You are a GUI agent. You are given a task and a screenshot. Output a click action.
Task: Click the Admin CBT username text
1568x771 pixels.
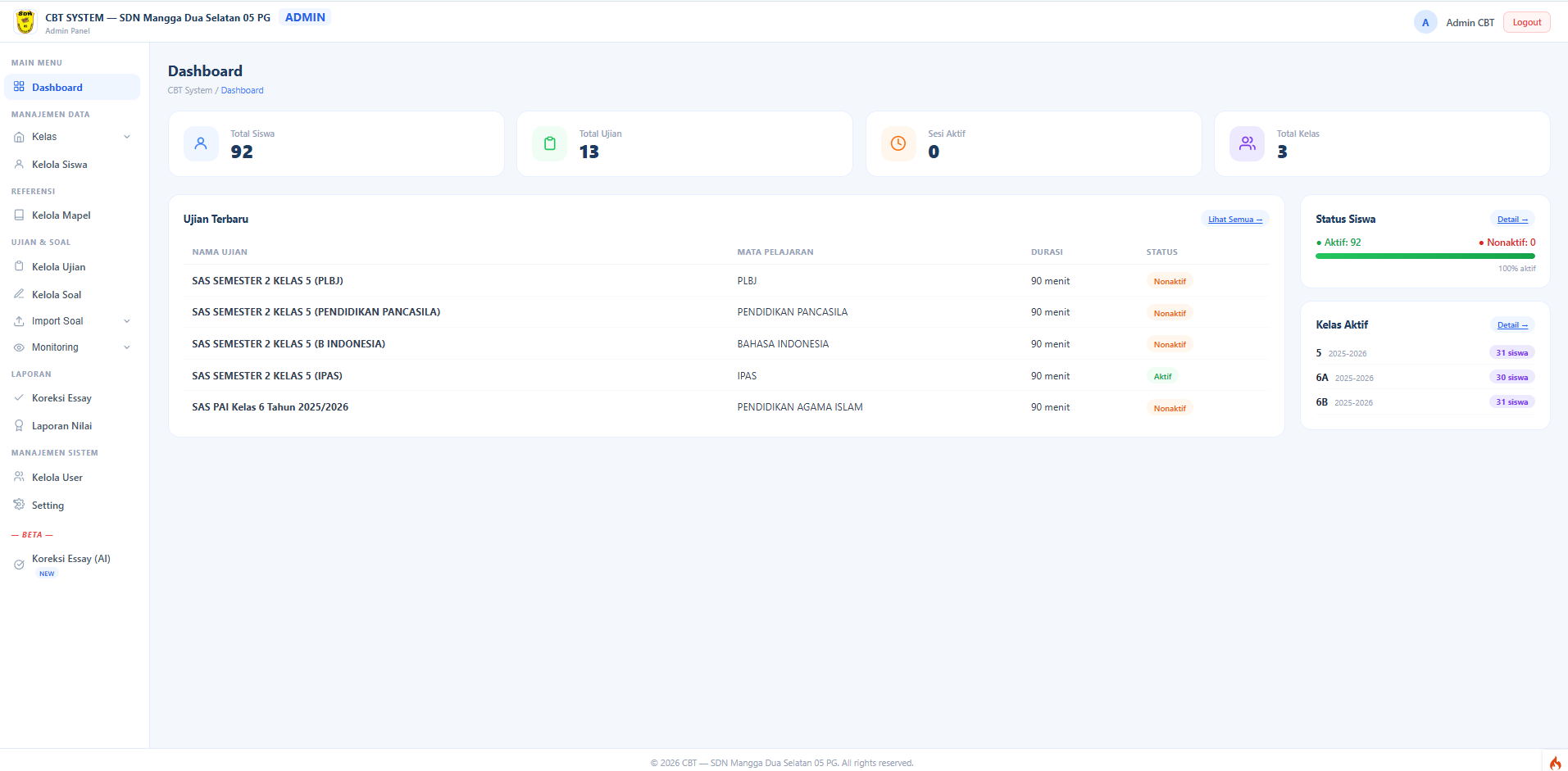[x=1470, y=22]
